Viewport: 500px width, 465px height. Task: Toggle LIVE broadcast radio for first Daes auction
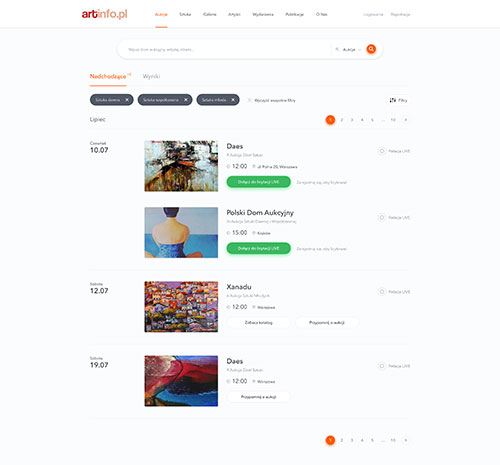[x=382, y=151]
